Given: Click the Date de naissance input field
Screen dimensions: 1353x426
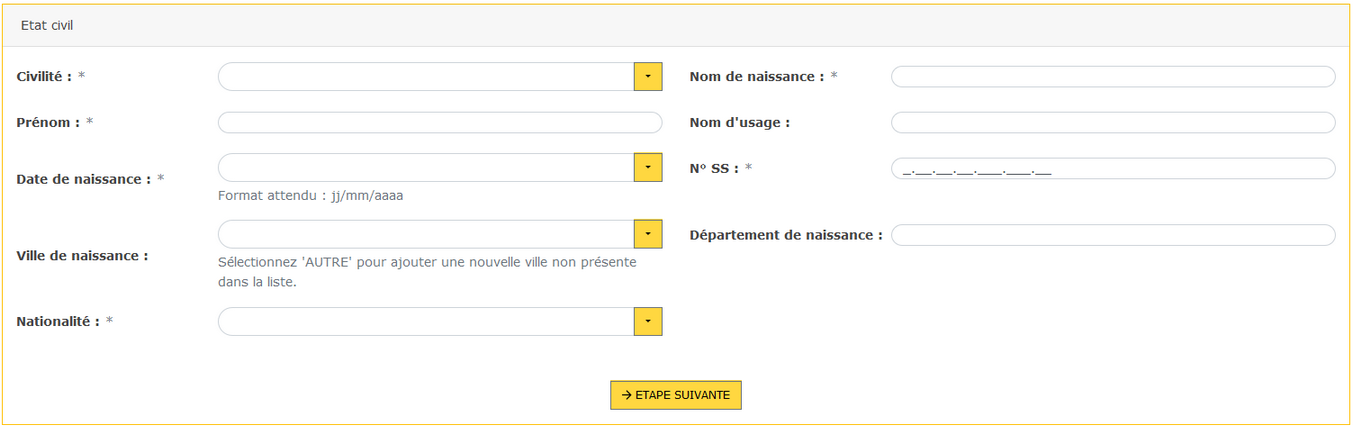Looking at the screenshot, I should tap(426, 167).
